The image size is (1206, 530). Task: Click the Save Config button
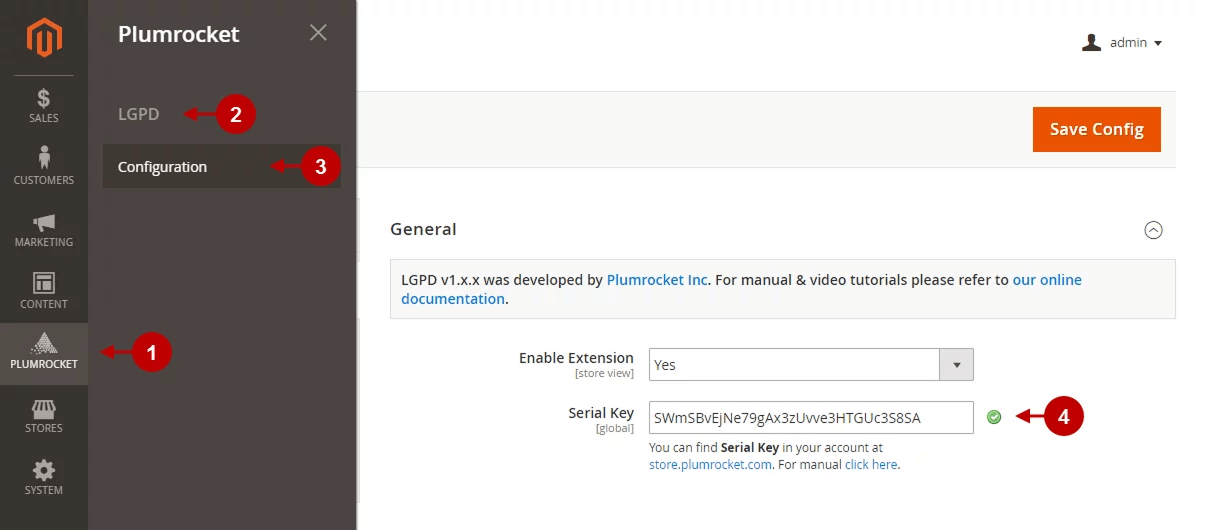pos(1097,129)
